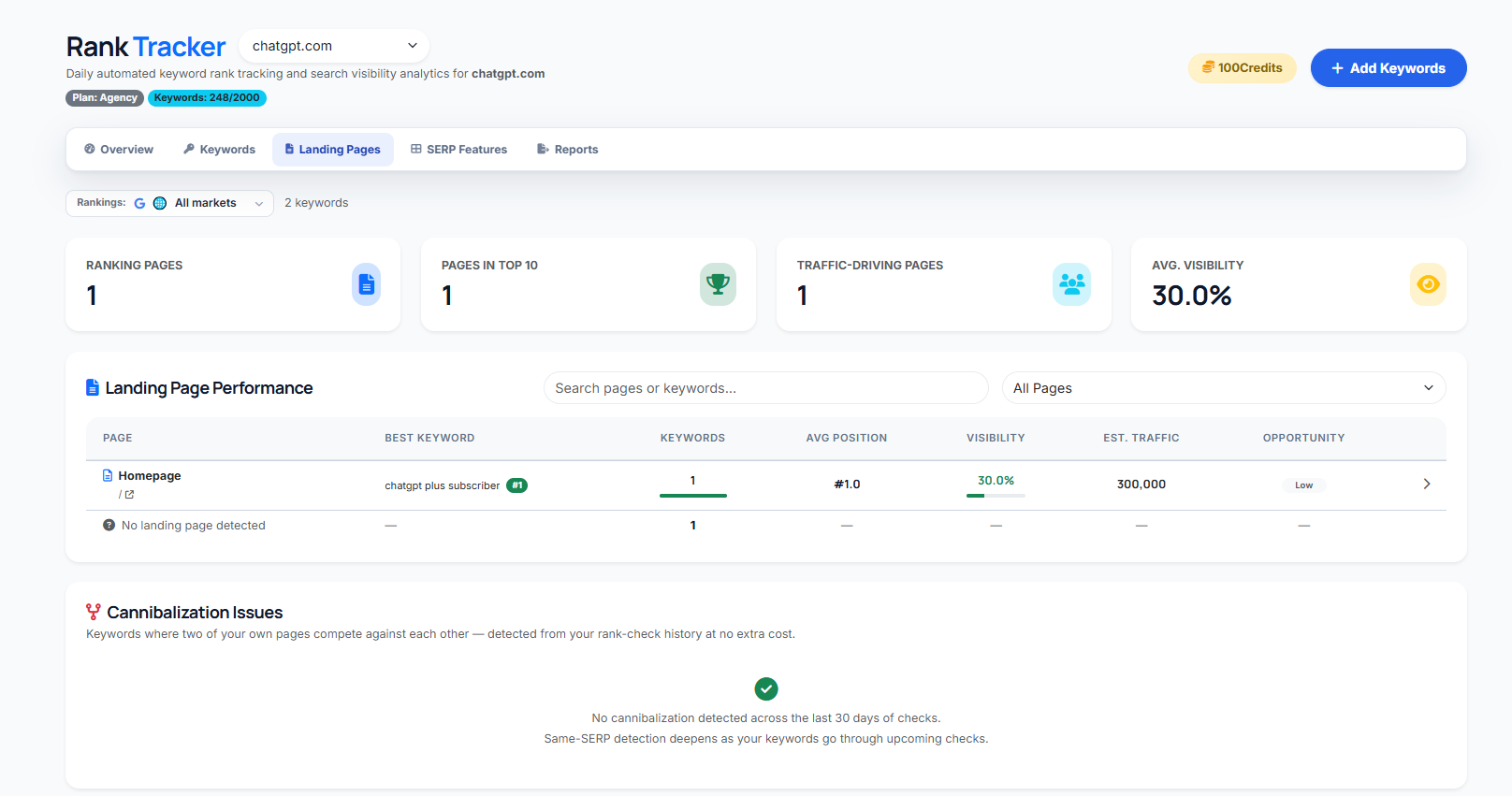Viewport: 1512px width, 796px height.
Task: Click the Homepage keywords count progress bar
Action: pos(693,496)
